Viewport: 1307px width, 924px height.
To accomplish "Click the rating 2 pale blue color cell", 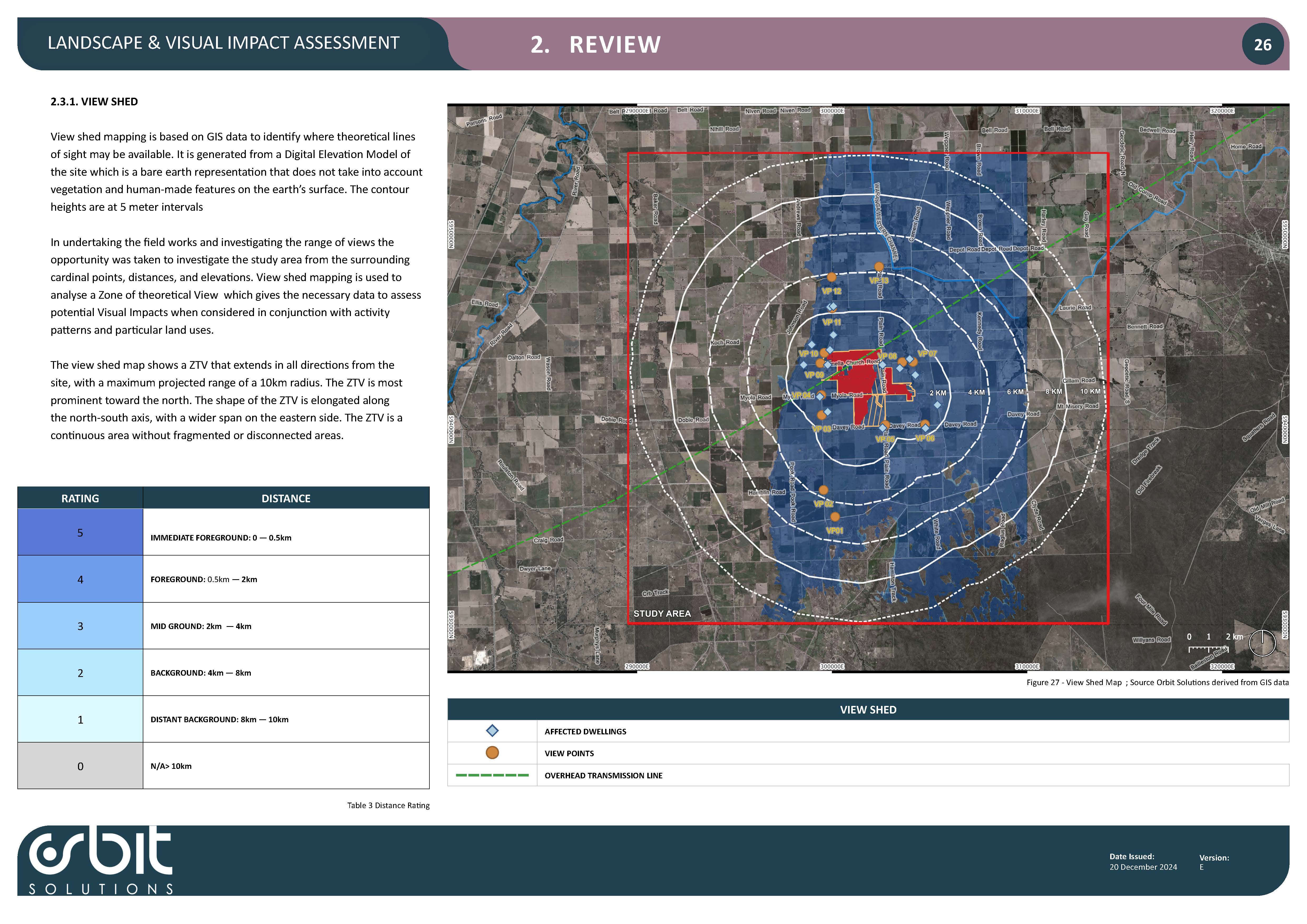I will (80, 672).
